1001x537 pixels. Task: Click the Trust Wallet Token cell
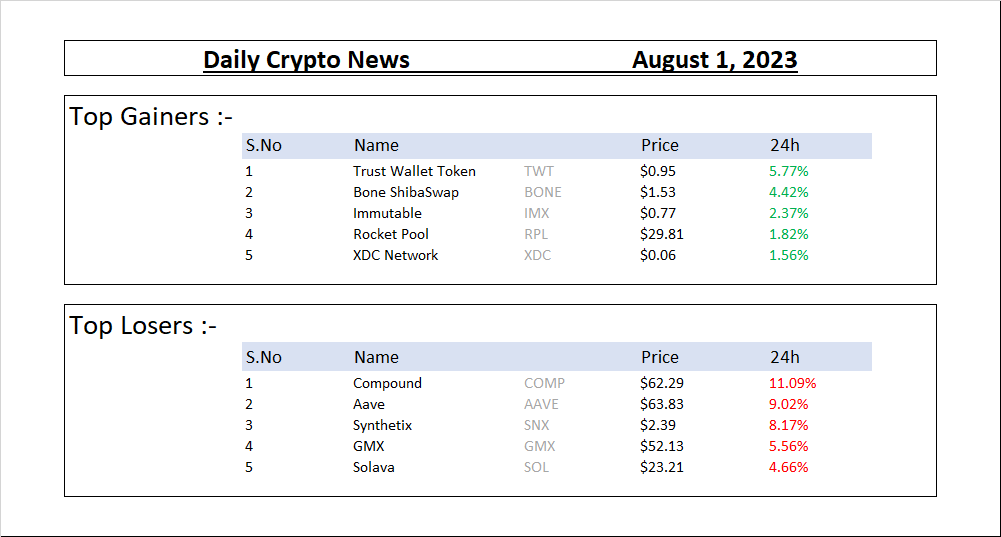coord(414,171)
